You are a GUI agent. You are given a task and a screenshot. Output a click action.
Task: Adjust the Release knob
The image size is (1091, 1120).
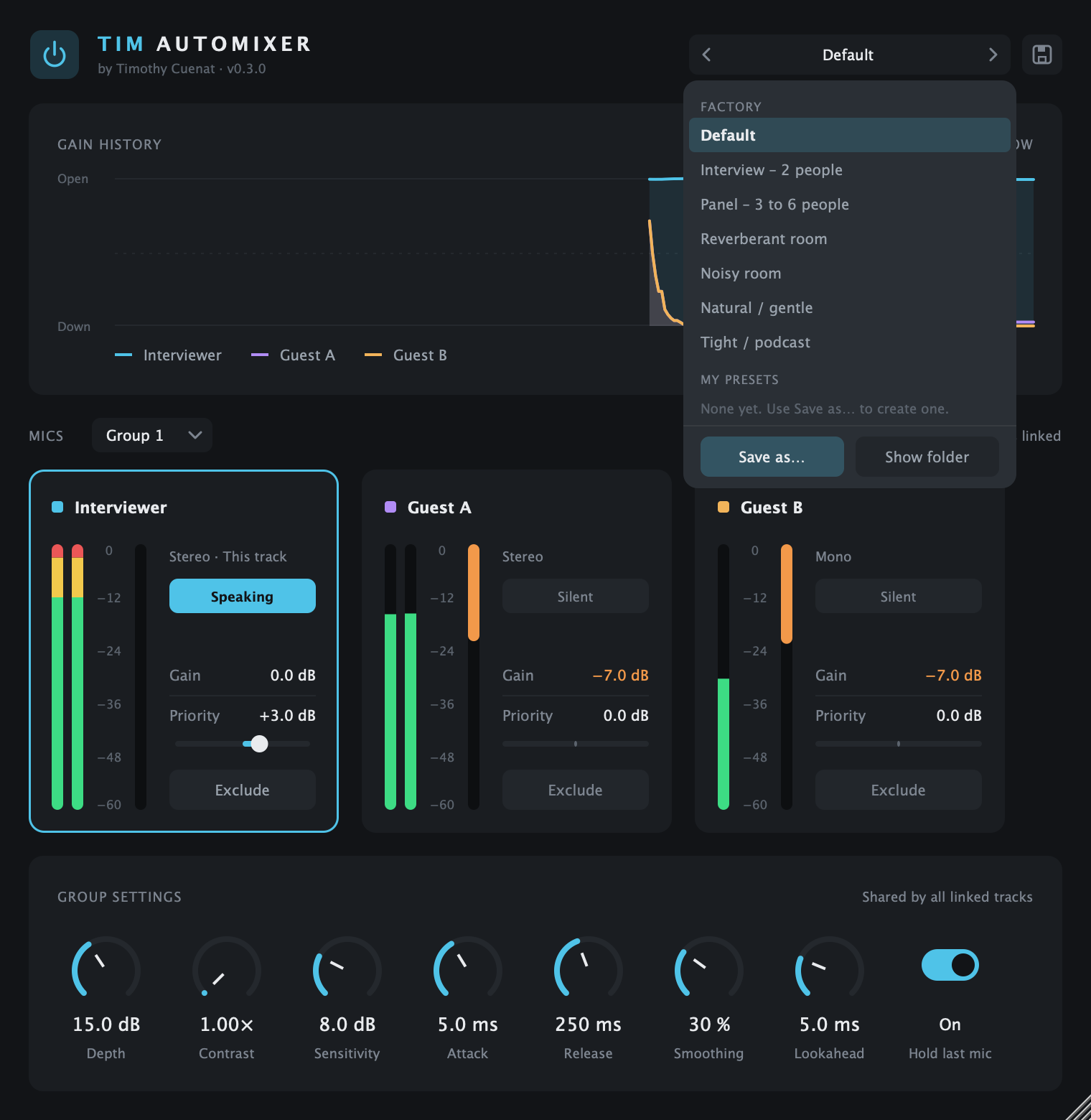coord(589,968)
